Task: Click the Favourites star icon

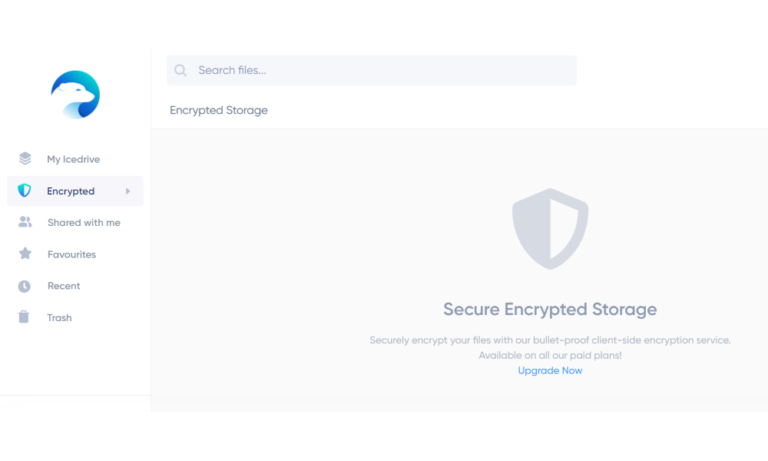Action: click(x=25, y=253)
